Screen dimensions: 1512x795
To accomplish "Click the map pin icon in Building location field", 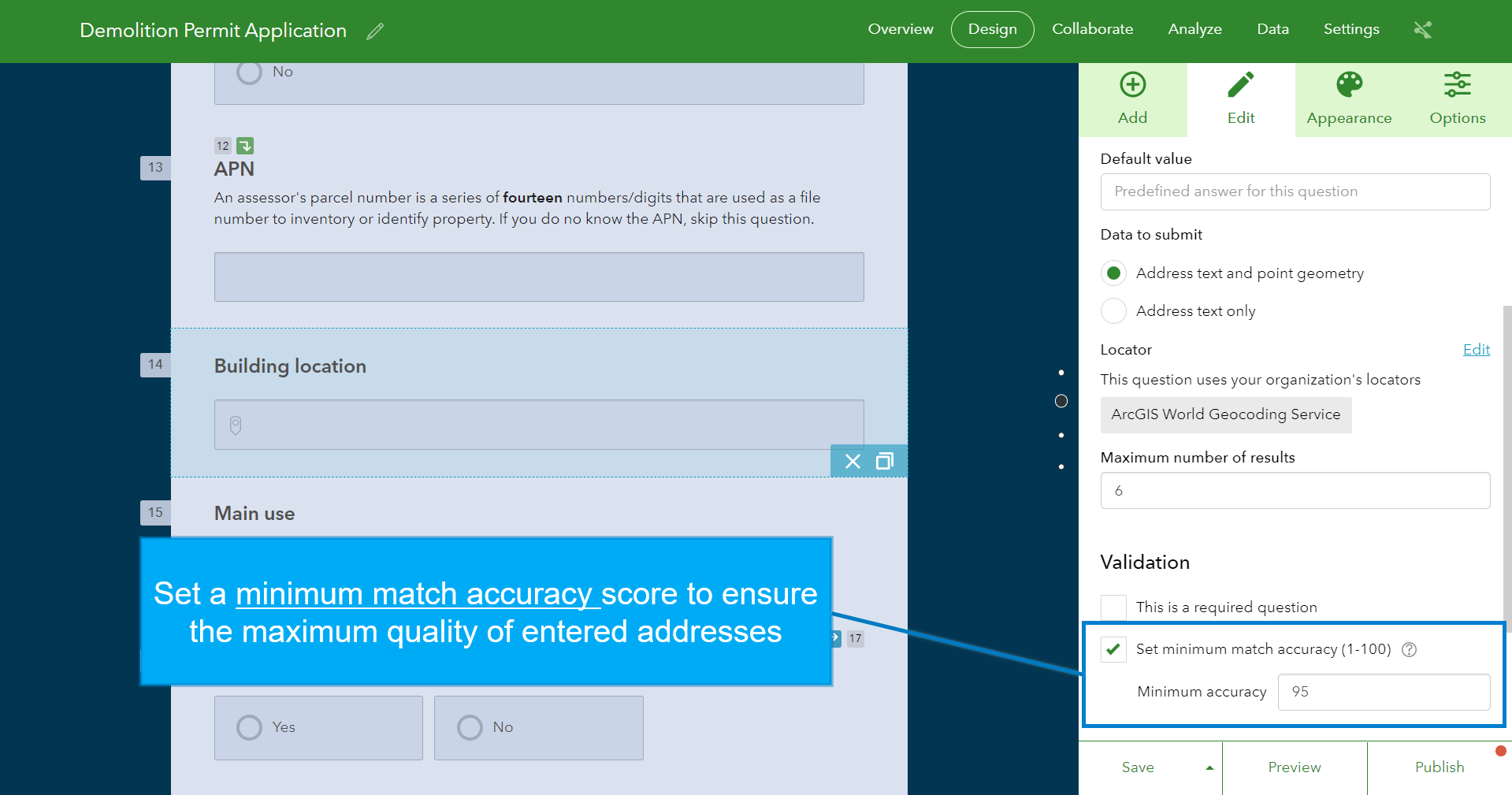I will click(x=234, y=425).
